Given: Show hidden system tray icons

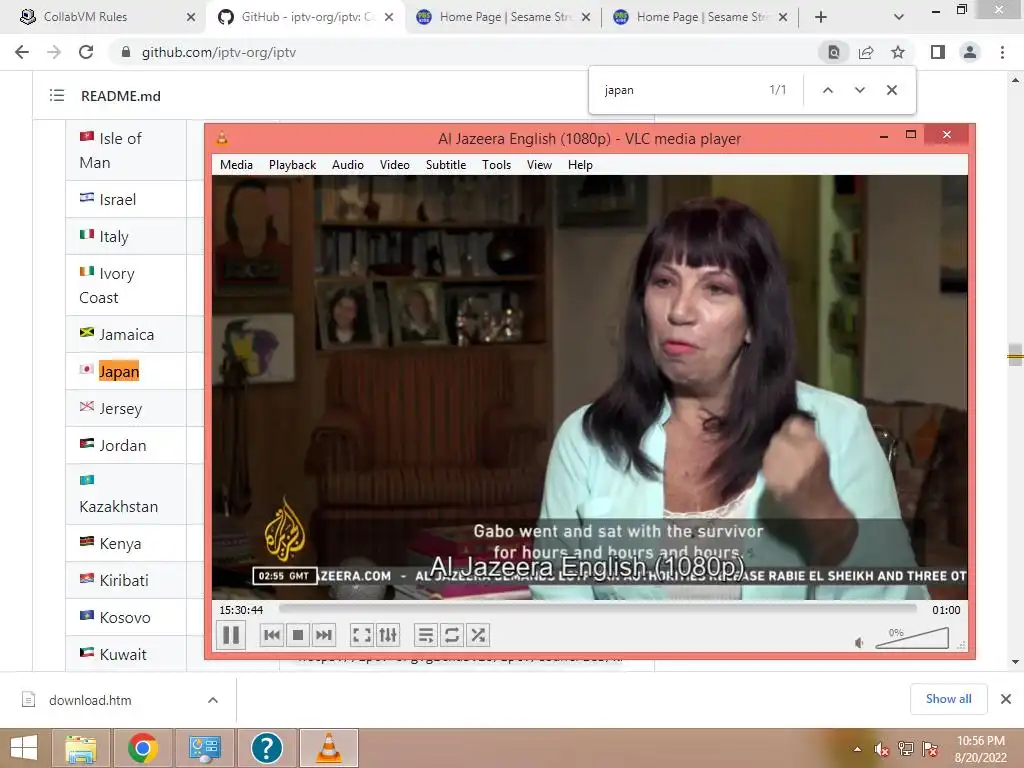Looking at the screenshot, I should (857, 749).
